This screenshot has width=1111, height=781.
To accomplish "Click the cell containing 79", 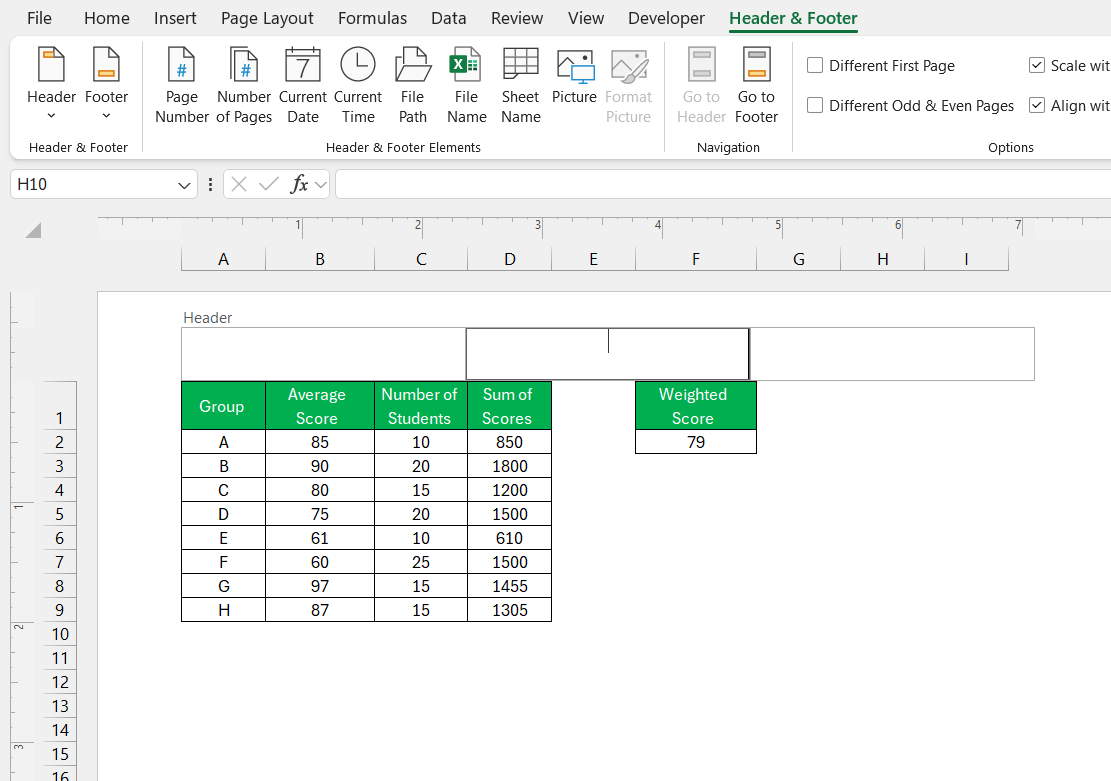I will (x=696, y=442).
